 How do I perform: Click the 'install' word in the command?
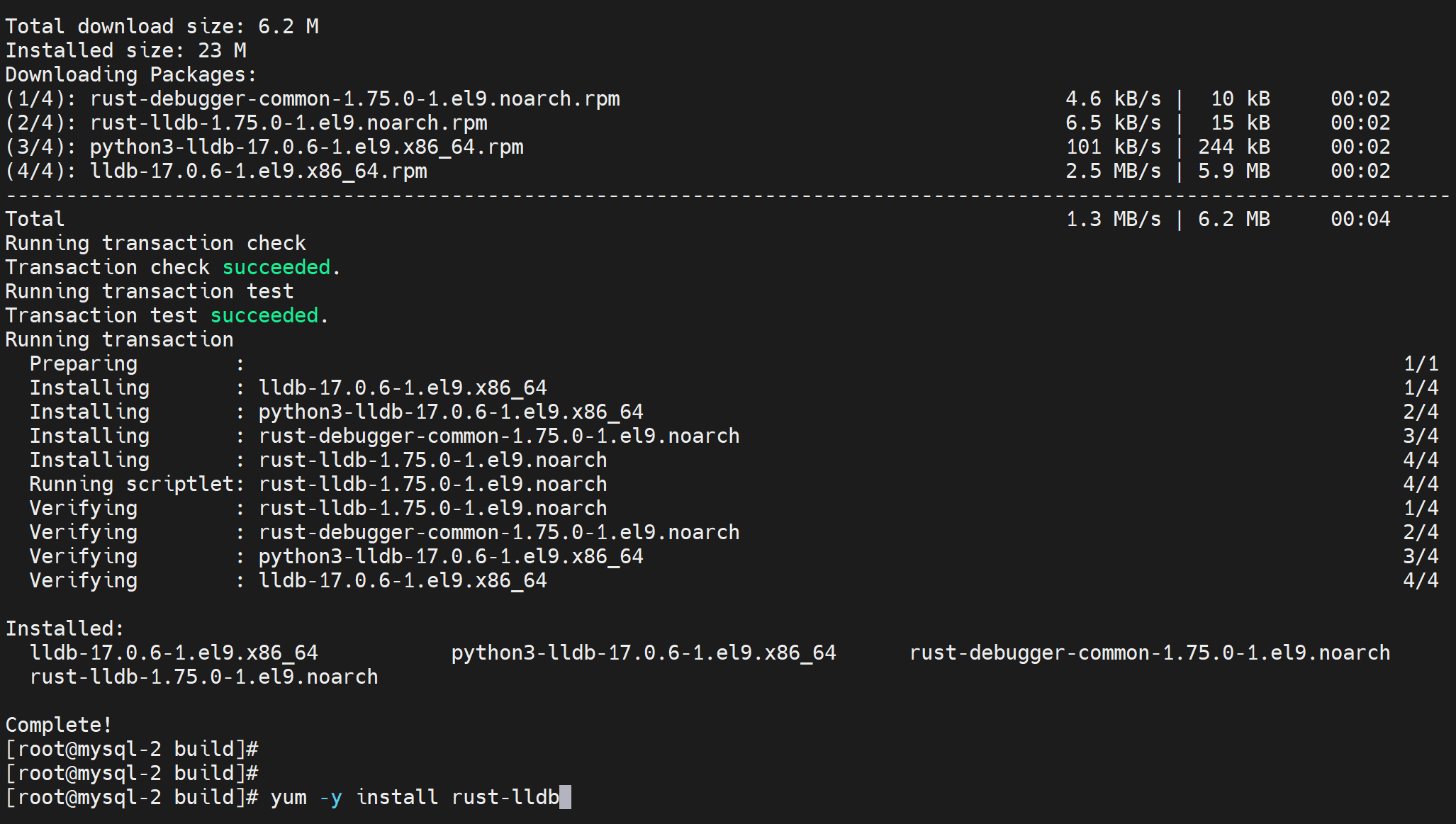(396, 797)
